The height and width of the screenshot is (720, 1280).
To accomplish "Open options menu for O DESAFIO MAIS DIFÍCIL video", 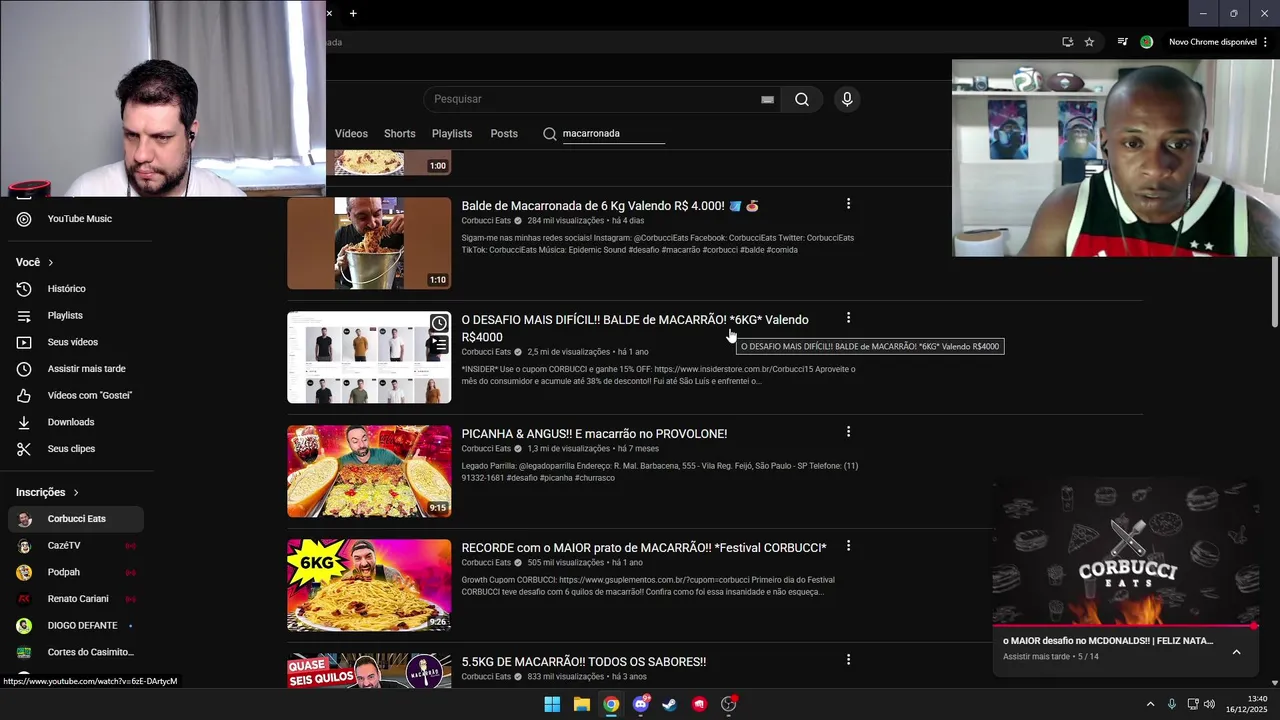I will click(x=848, y=318).
